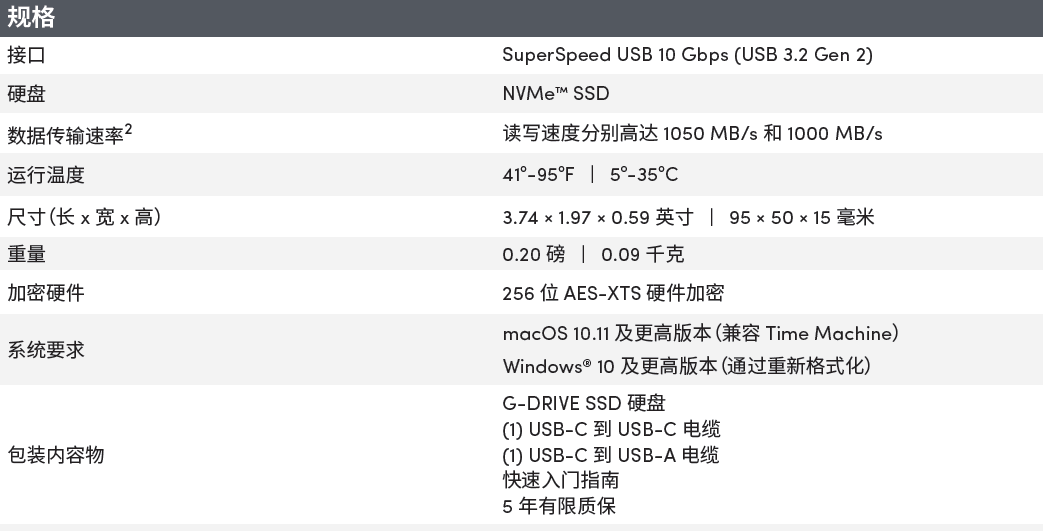
Task: Click the 加密硬件 label
Action: click(x=46, y=293)
